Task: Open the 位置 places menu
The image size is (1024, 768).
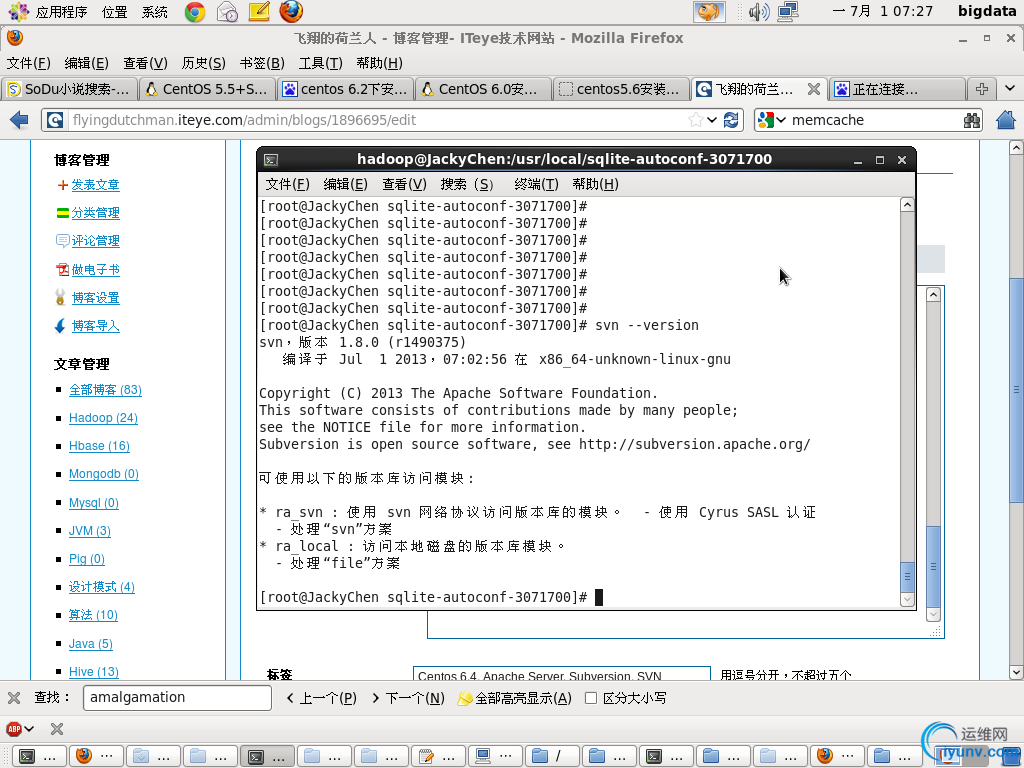Action: pos(114,12)
